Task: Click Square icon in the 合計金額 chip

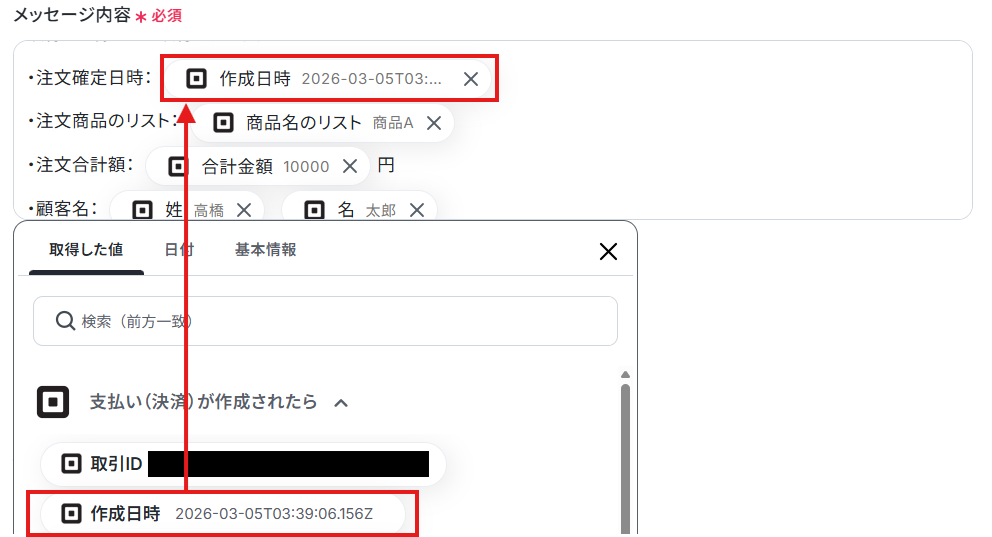Action: coord(178,166)
